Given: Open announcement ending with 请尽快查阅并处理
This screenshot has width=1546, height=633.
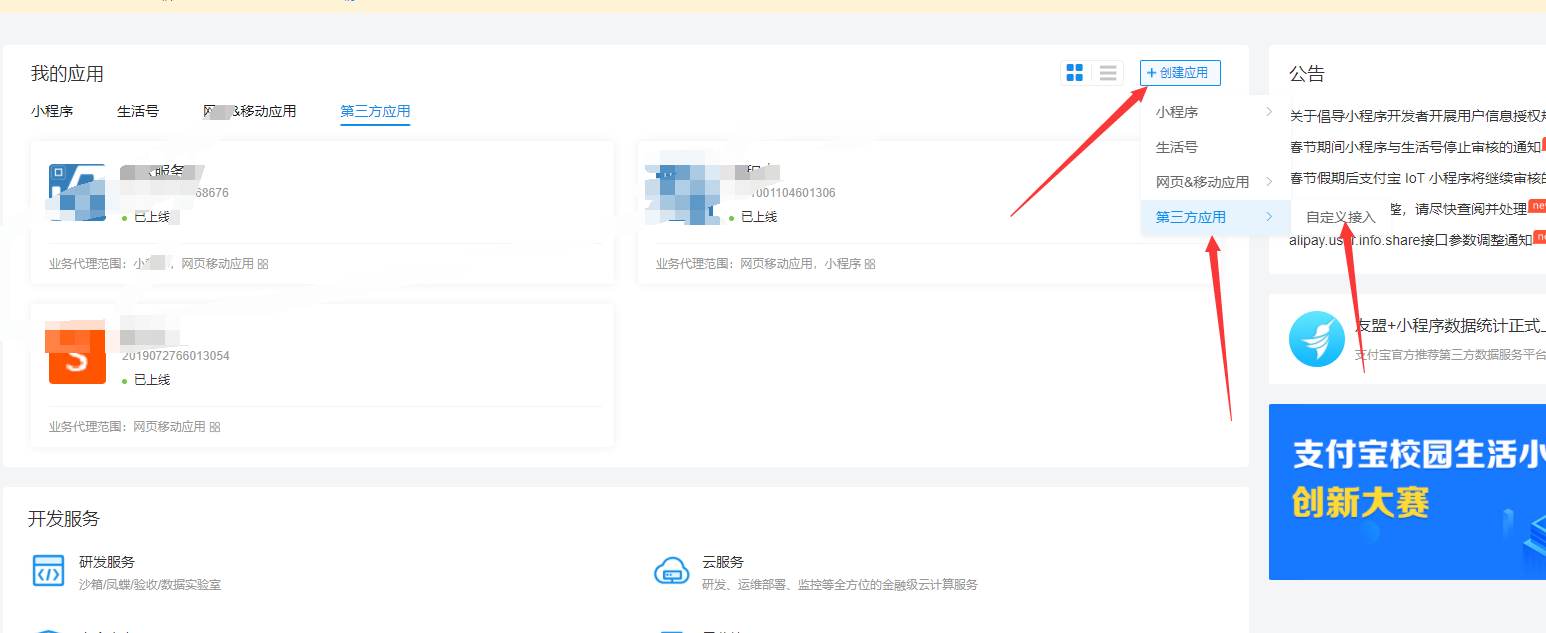Looking at the screenshot, I should [1457, 210].
